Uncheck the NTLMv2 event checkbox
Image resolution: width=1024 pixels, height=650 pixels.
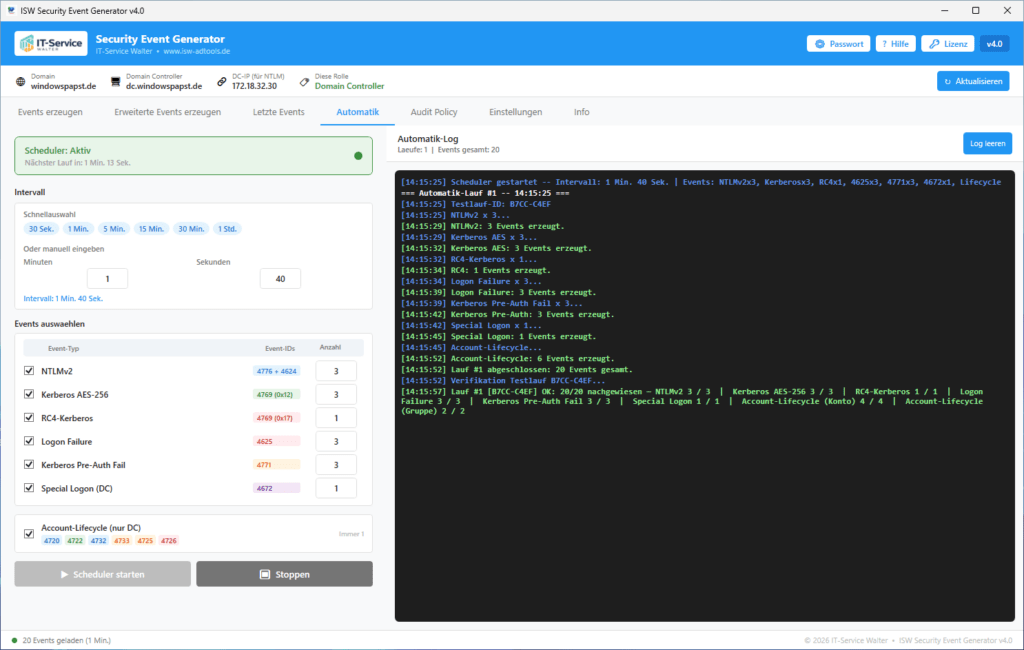[x=29, y=370]
